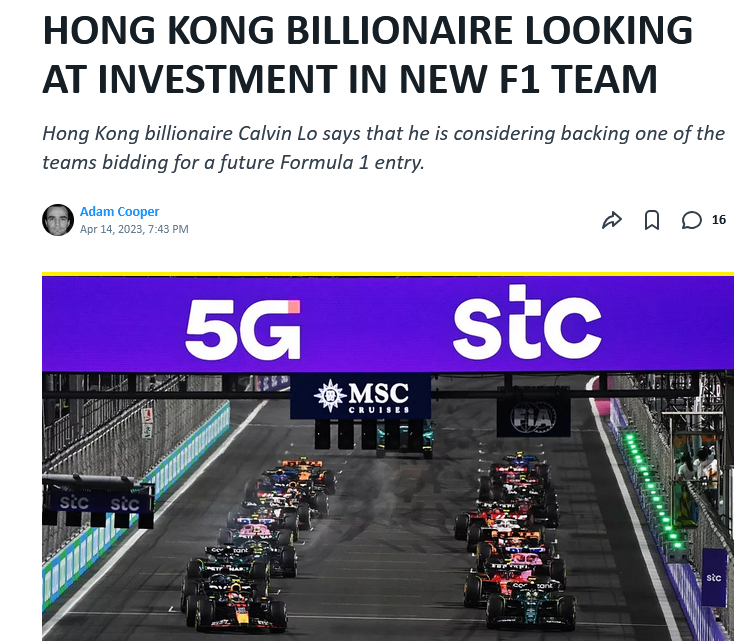This screenshot has height=641, width=753.
Task: Click the Apr 14, 2023 timestamp
Action: [x=134, y=229]
